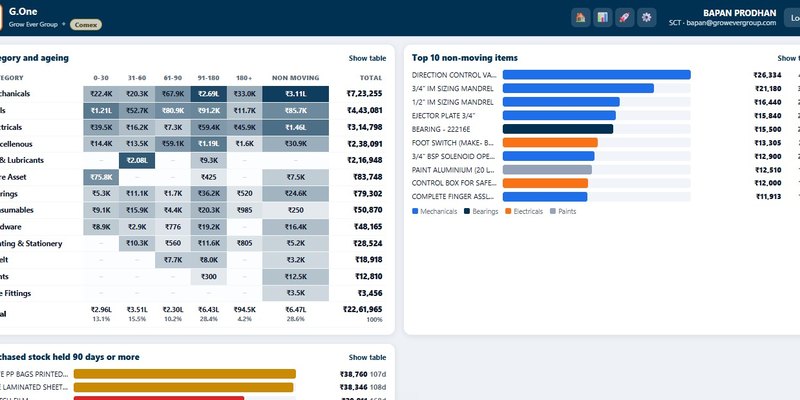The image size is (800, 400).
Task: Click the Comex company badge
Action: point(86,24)
